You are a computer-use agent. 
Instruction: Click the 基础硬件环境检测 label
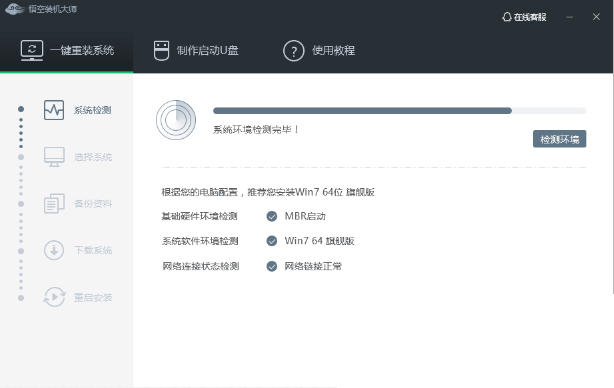(199, 216)
